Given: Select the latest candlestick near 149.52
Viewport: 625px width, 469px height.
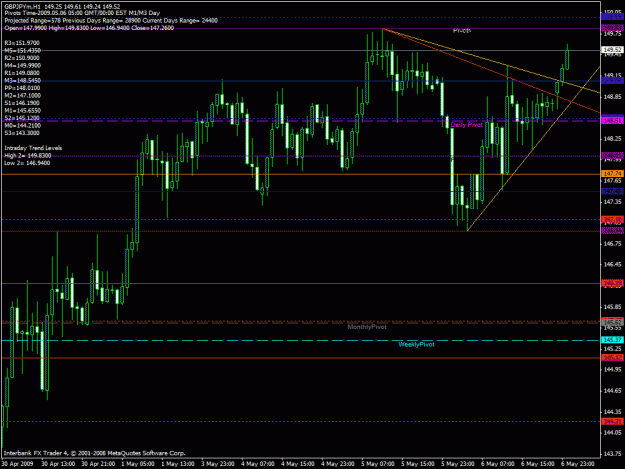Looking at the screenshot, I should click(567, 59).
